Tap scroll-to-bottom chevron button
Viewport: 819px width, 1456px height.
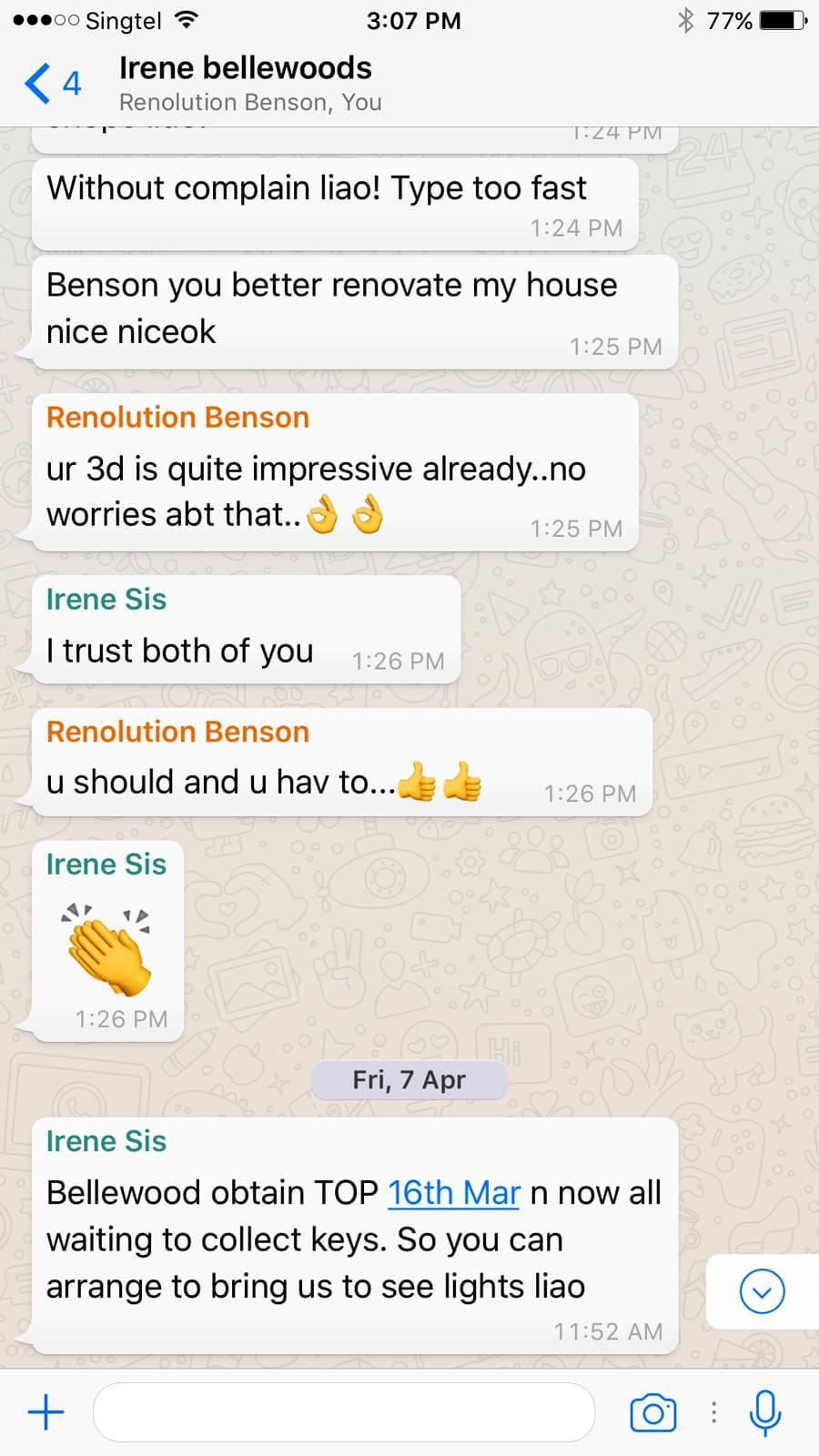click(762, 1291)
